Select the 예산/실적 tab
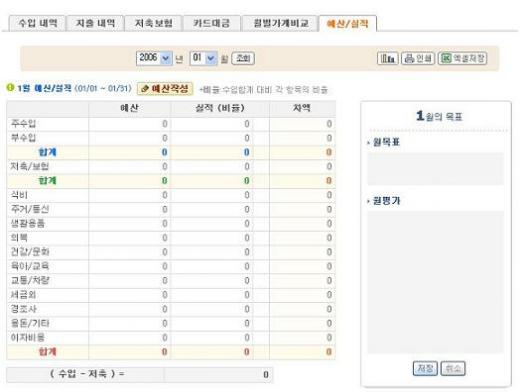The width and height of the screenshot is (520, 392). pos(348,23)
